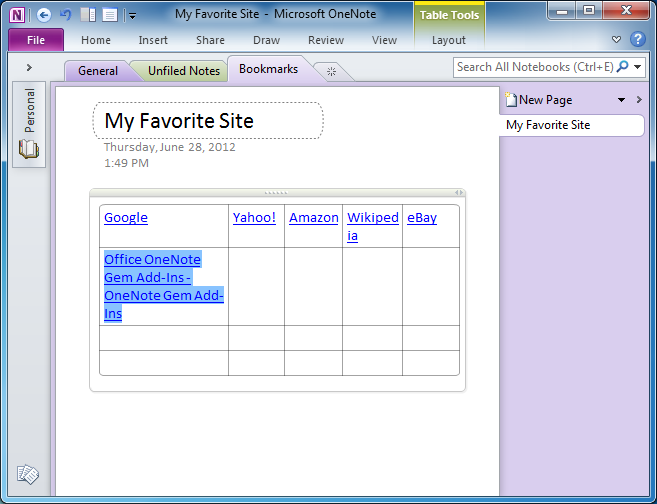This screenshot has height=504, width=657.
Task: Select the Bookmarks section tab
Action: (269, 69)
